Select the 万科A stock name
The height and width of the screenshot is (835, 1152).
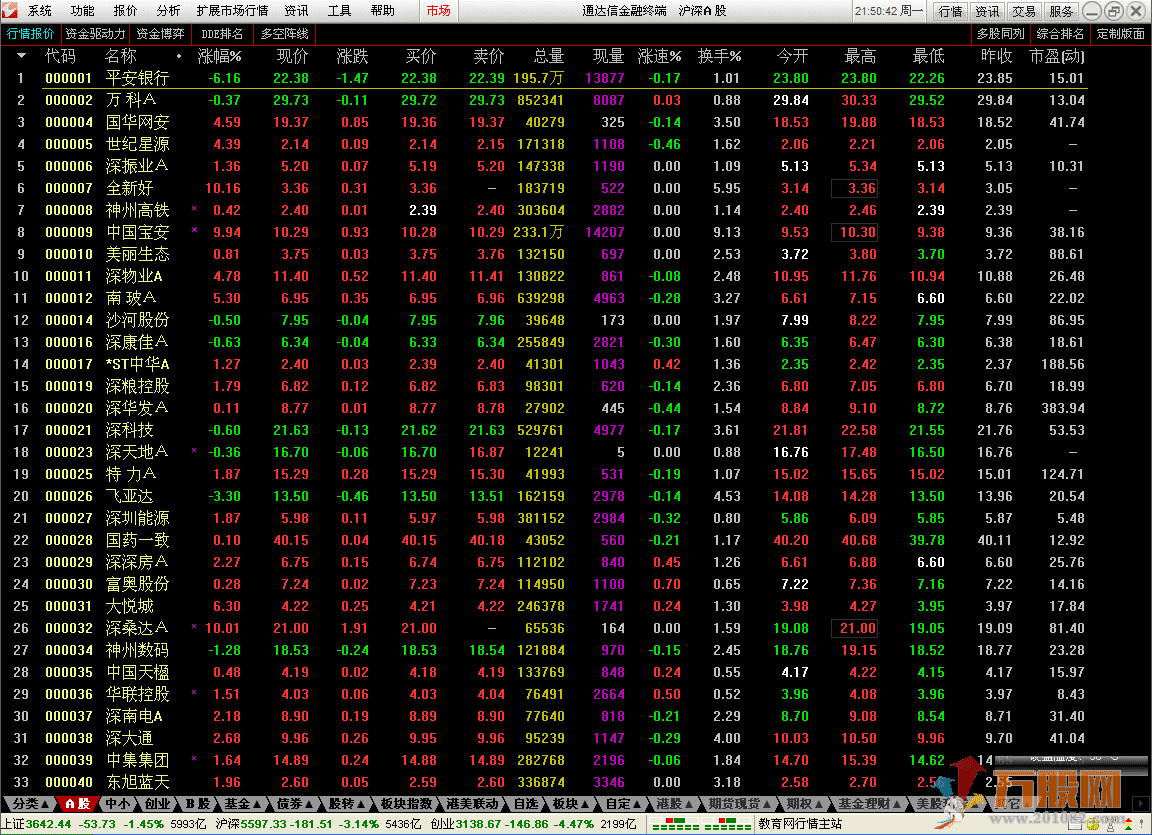[131, 100]
